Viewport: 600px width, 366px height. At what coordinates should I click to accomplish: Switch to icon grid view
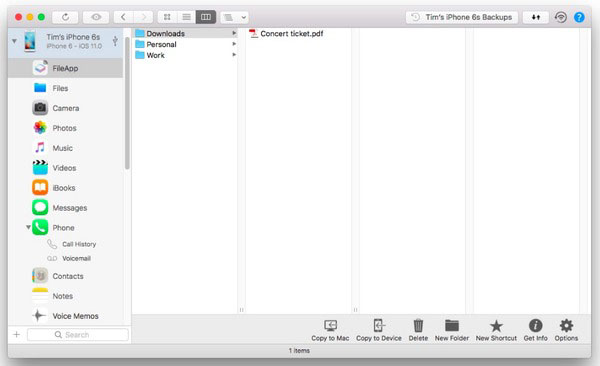click(x=167, y=17)
